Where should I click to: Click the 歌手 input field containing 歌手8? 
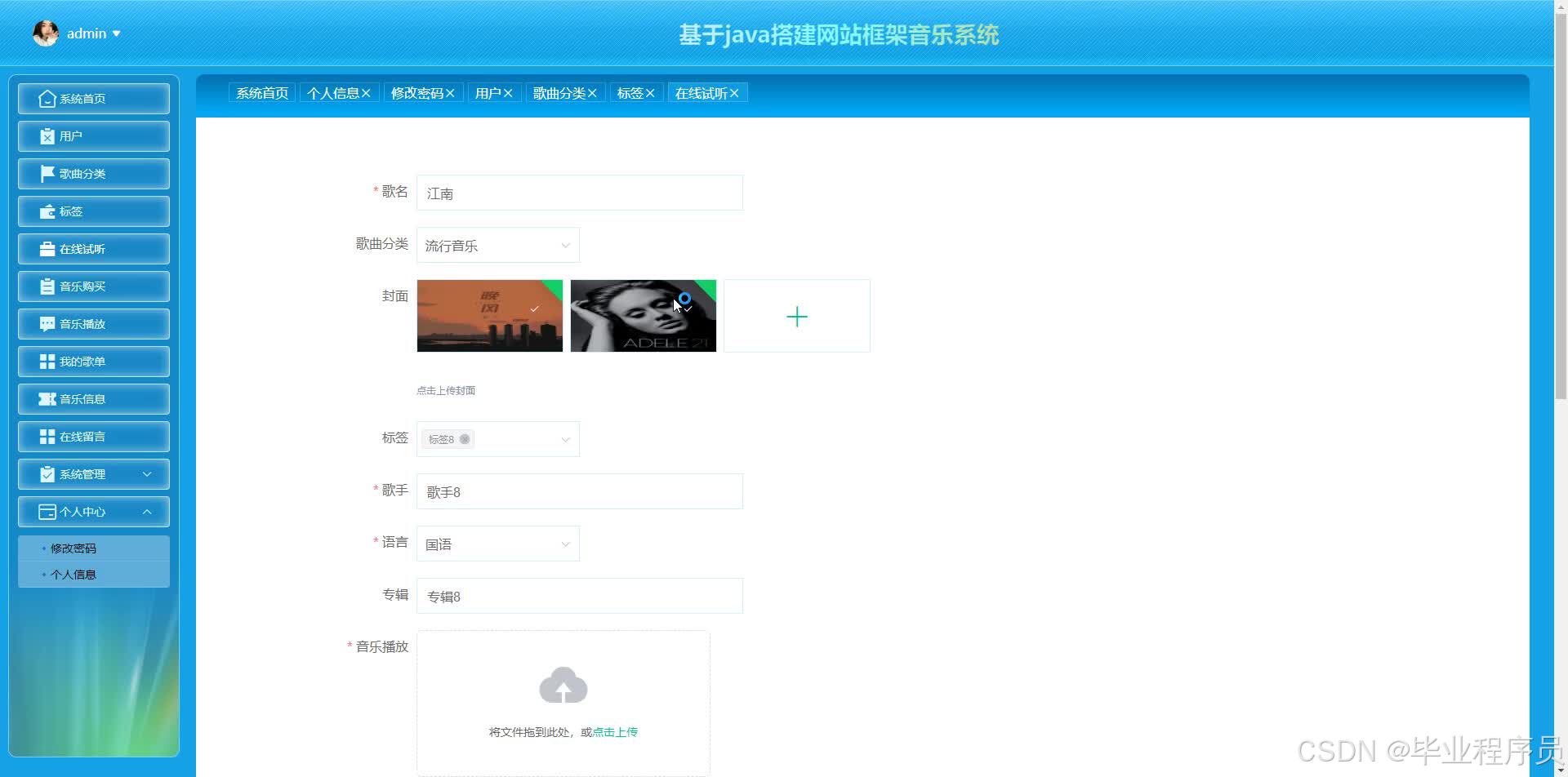coord(580,491)
